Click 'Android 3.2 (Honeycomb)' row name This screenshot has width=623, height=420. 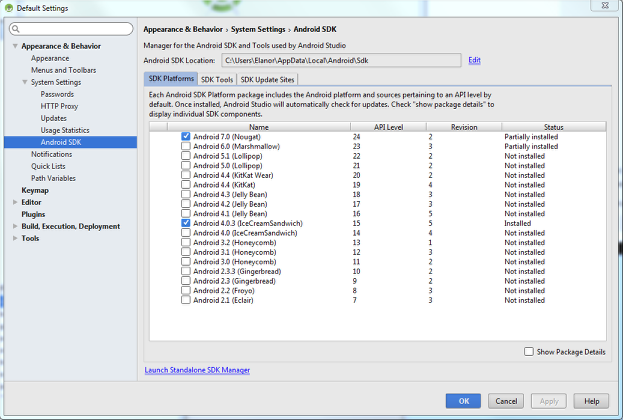click(234, 242)
